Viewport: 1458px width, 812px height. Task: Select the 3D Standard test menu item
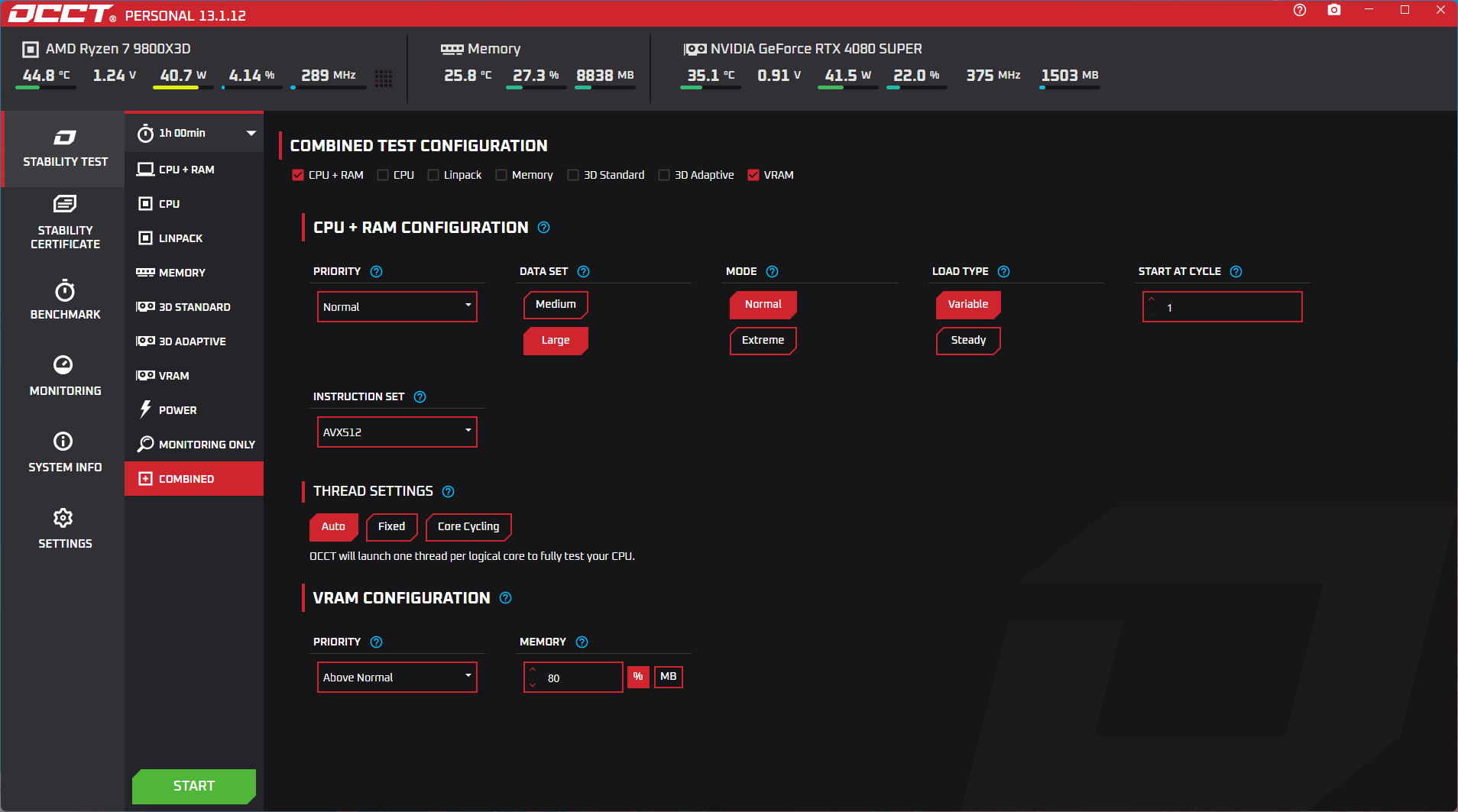[x=194, y=307]
